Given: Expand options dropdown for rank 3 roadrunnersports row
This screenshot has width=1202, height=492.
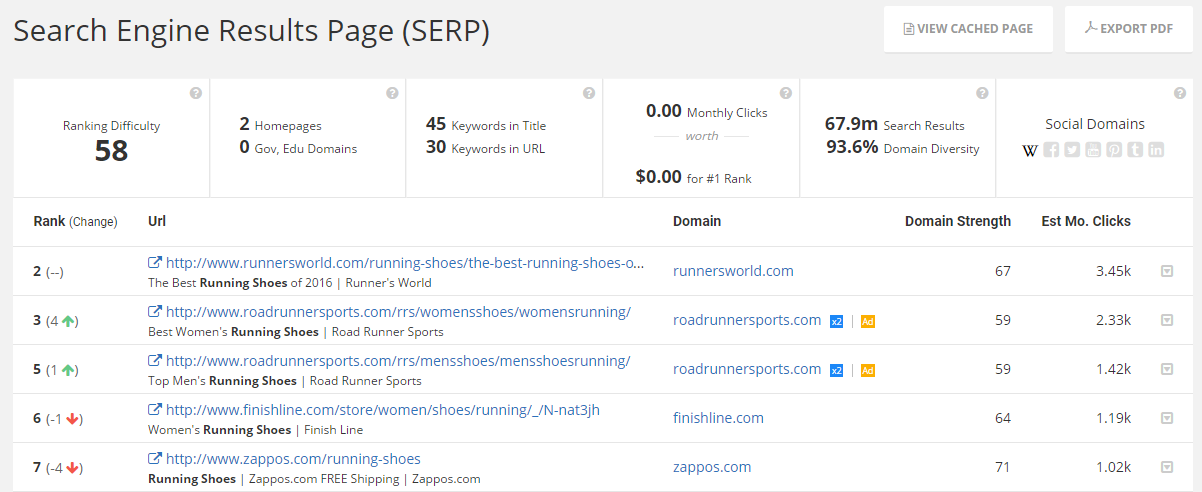Looking at the screenshot, I should [x=1166, y=320].
